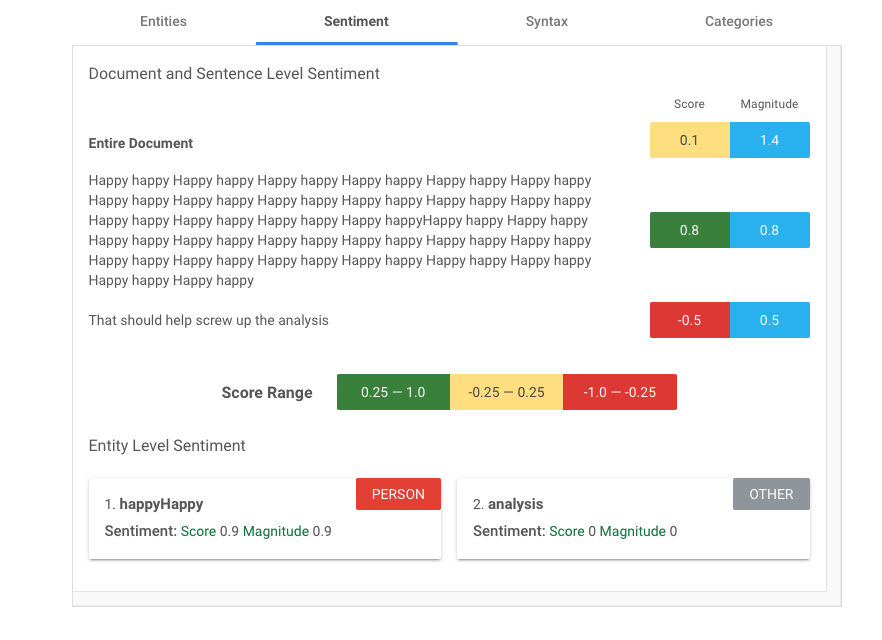The height and width of the screenshot is (640, 882).
Task: Click the blue 0.5 magnitude box
Action: [x=769, y=320]
